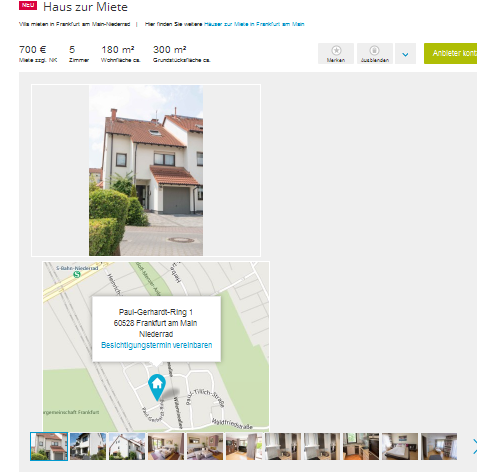Click Besichtigungstermin vereinbaren link in map popup
477x474 pixels.
tap(156, 345)
